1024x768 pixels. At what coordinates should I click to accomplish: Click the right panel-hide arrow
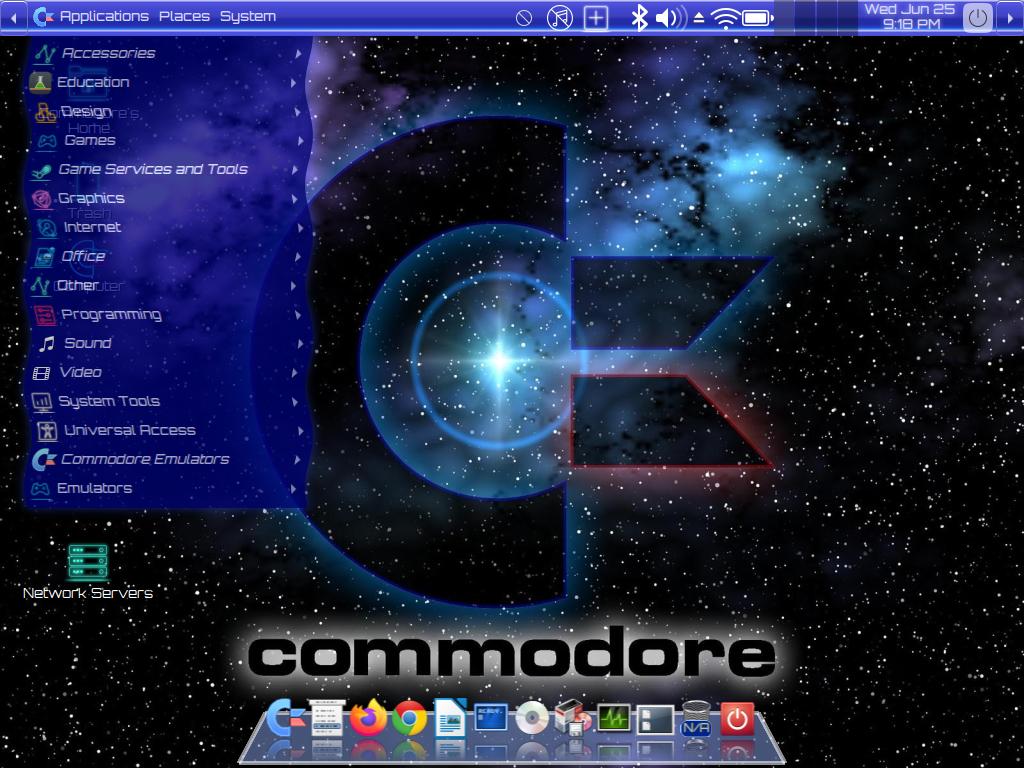[x=1010, y=18]
